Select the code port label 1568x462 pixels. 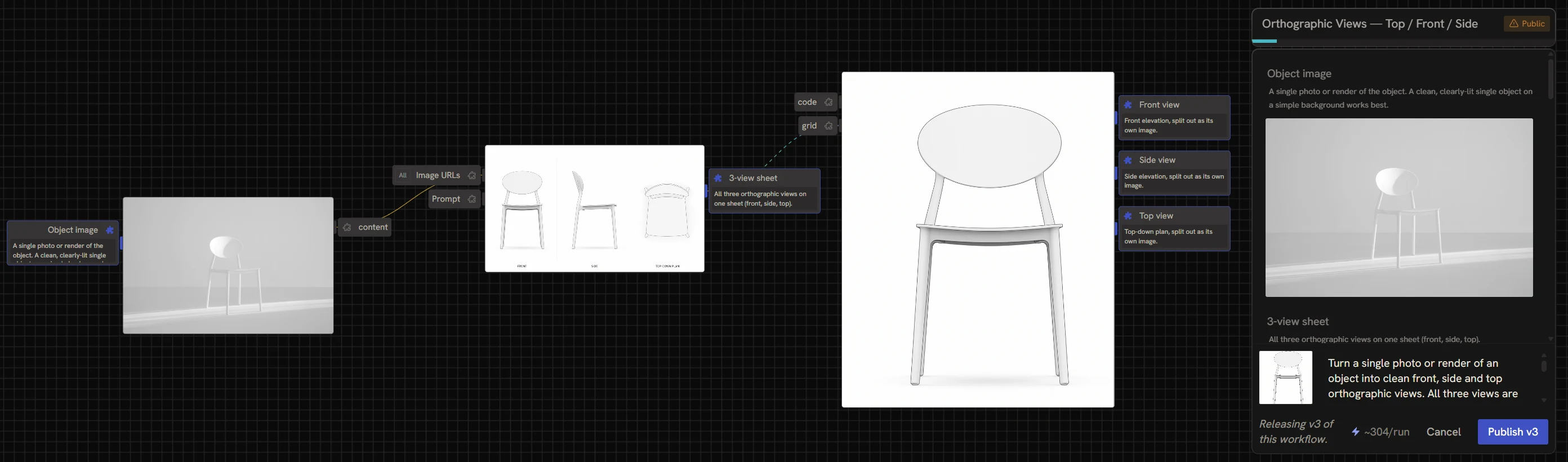pyautogui.click(x=807, y=103)
